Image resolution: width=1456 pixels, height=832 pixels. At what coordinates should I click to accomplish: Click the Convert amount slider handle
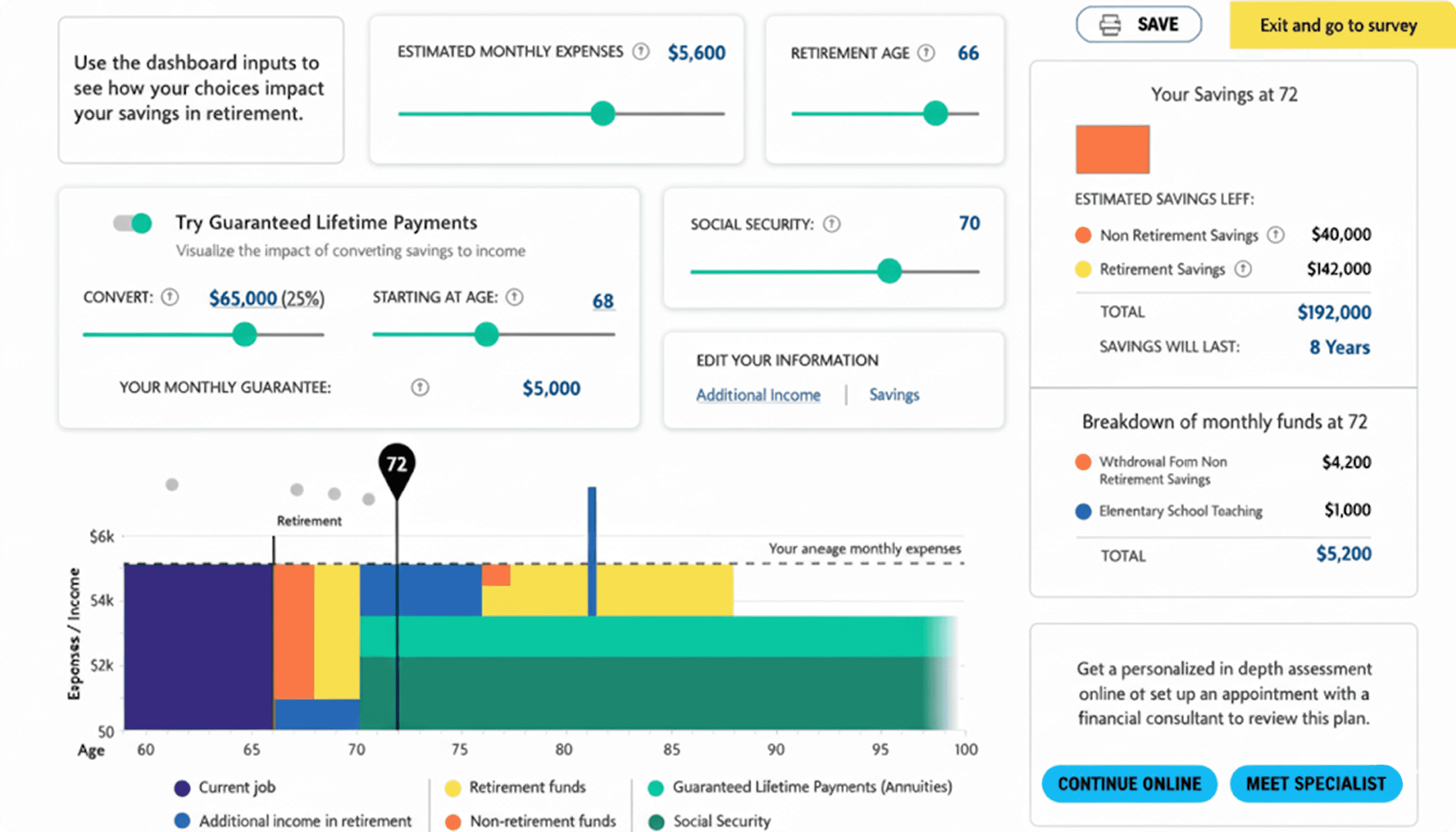pyautogui.click(x=245, y=334)
